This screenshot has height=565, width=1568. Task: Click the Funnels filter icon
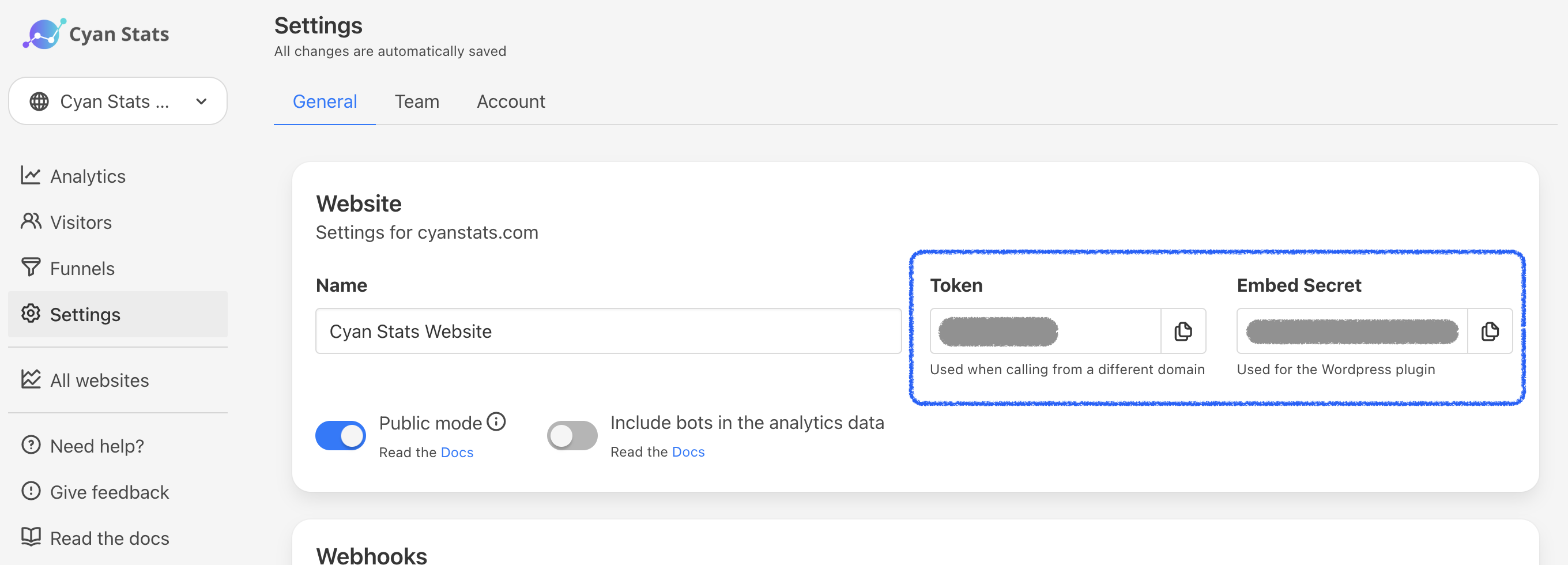(x=32, y=268)
